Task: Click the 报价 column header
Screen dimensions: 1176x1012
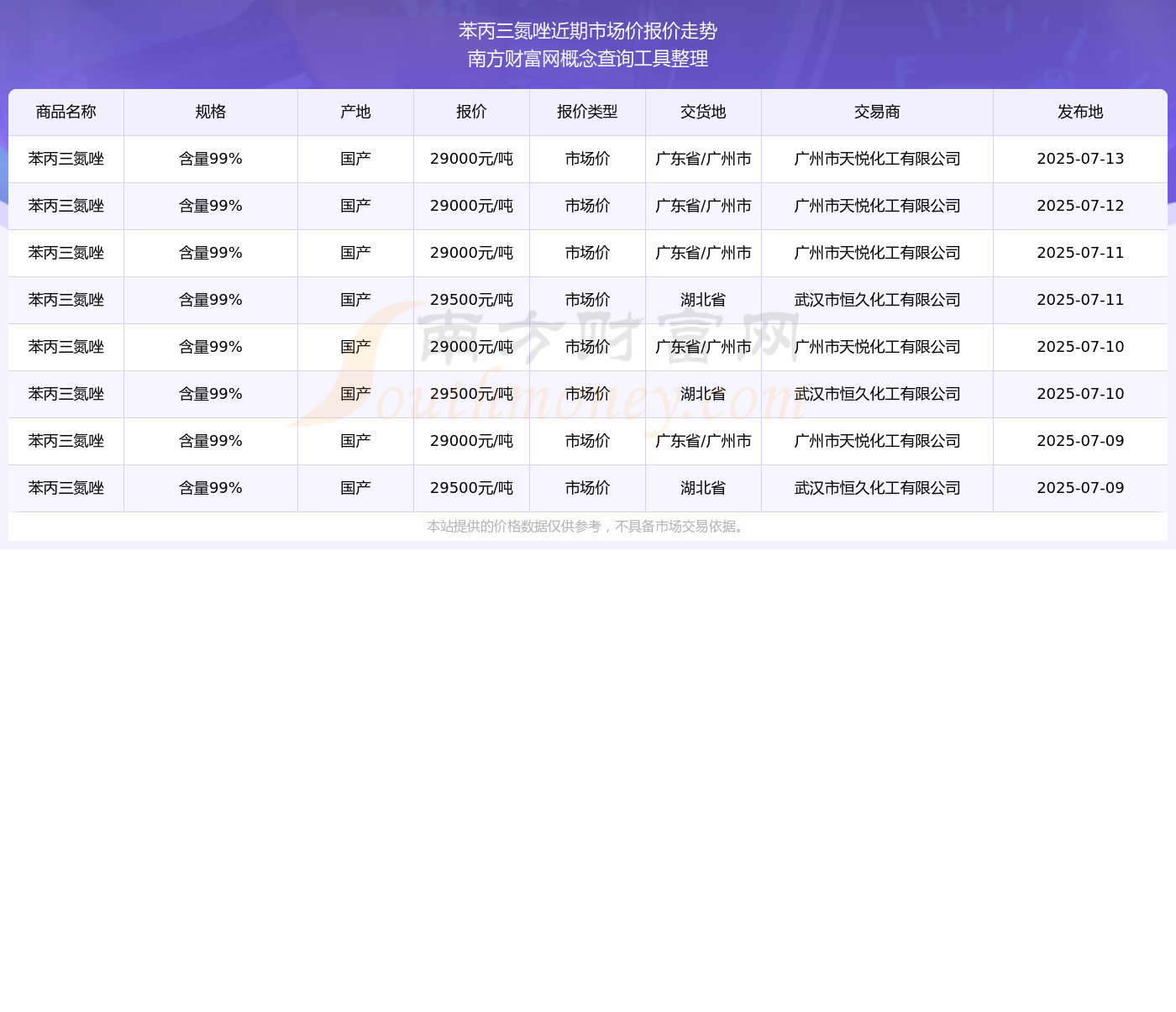Action: click(471, 112)
